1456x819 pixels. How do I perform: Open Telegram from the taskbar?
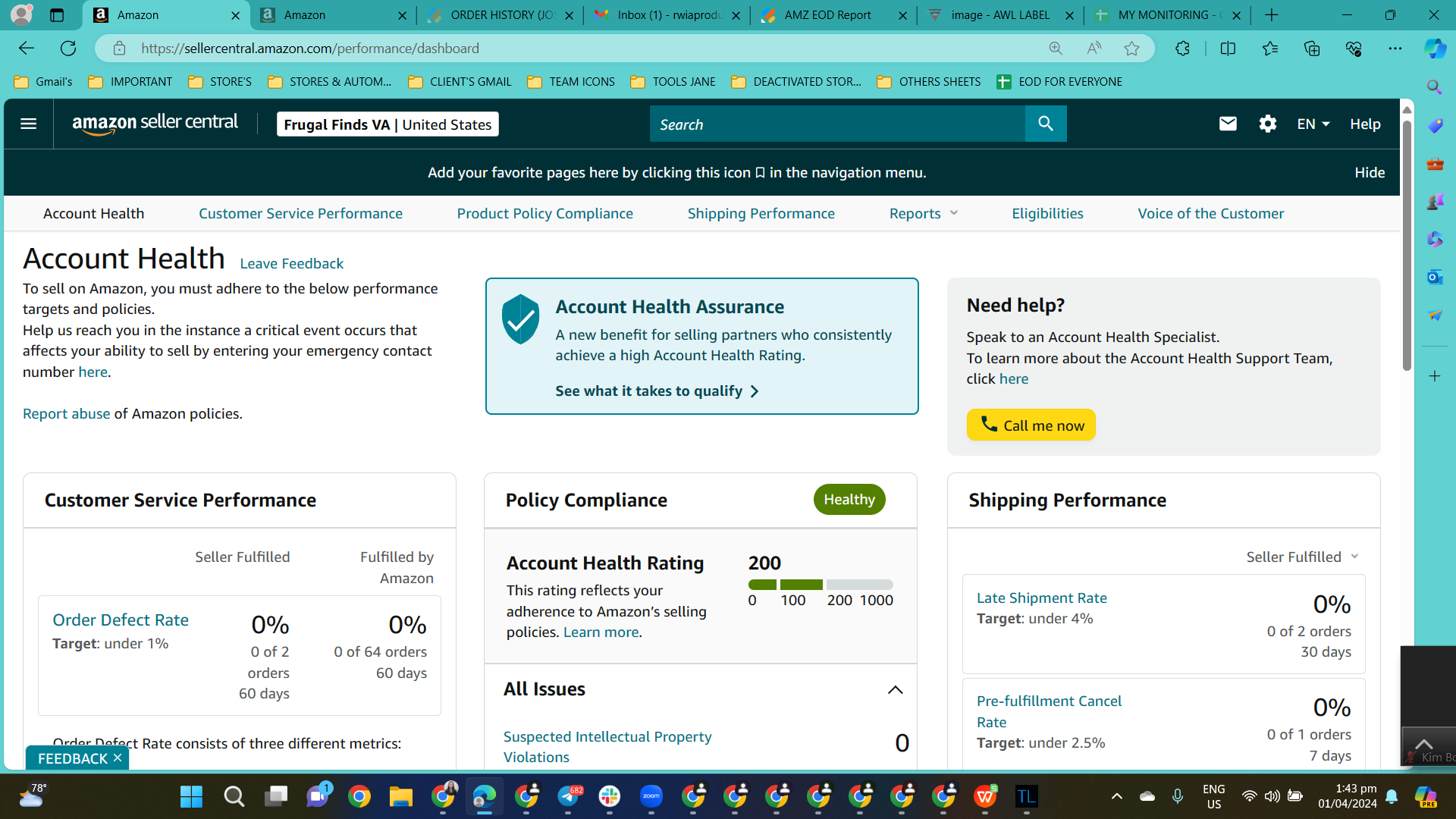568,796
